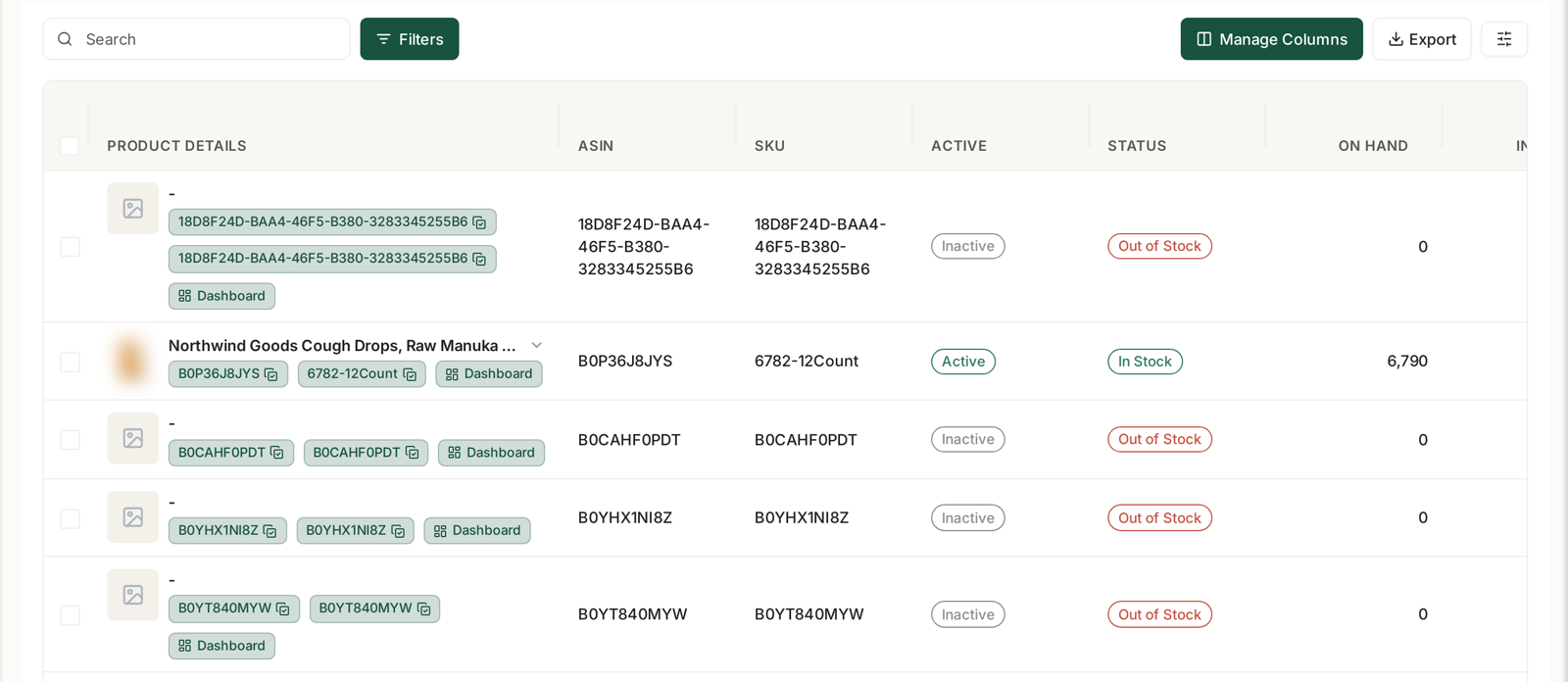Click the ON HAND column header

[x=1373, y=146]
